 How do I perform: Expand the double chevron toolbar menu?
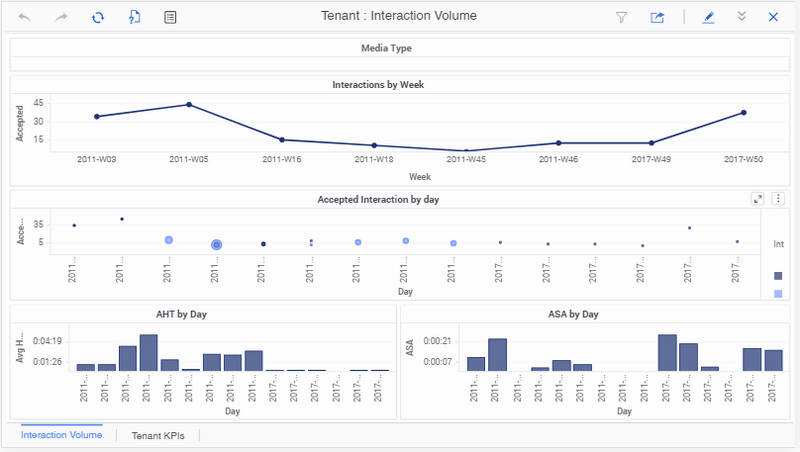(x=741, y=17)
